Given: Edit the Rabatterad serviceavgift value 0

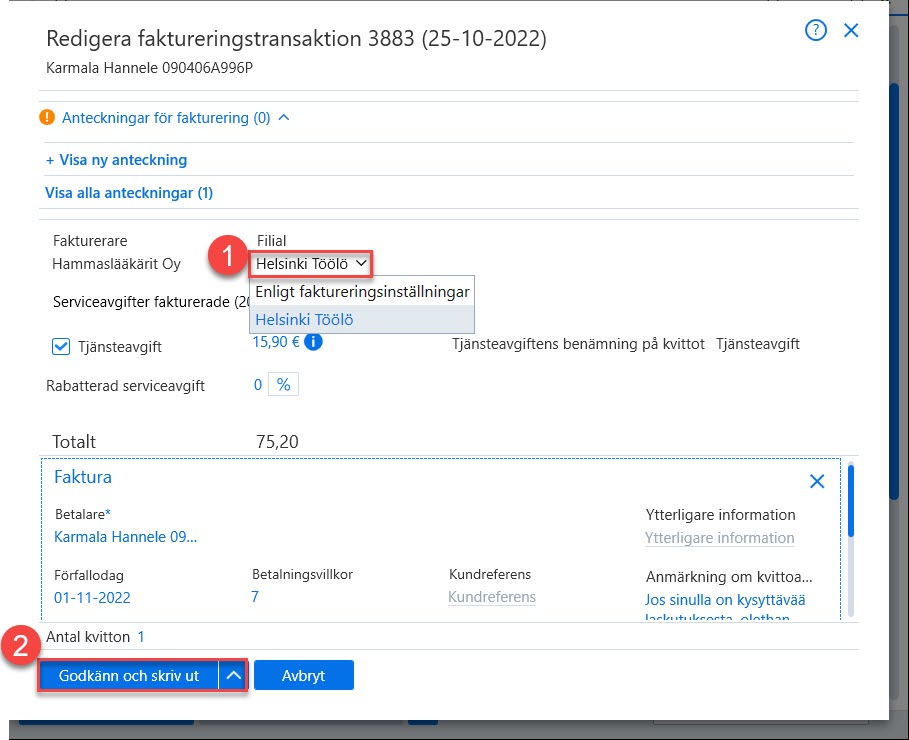Looking at the screenshot, I should 258,384.
